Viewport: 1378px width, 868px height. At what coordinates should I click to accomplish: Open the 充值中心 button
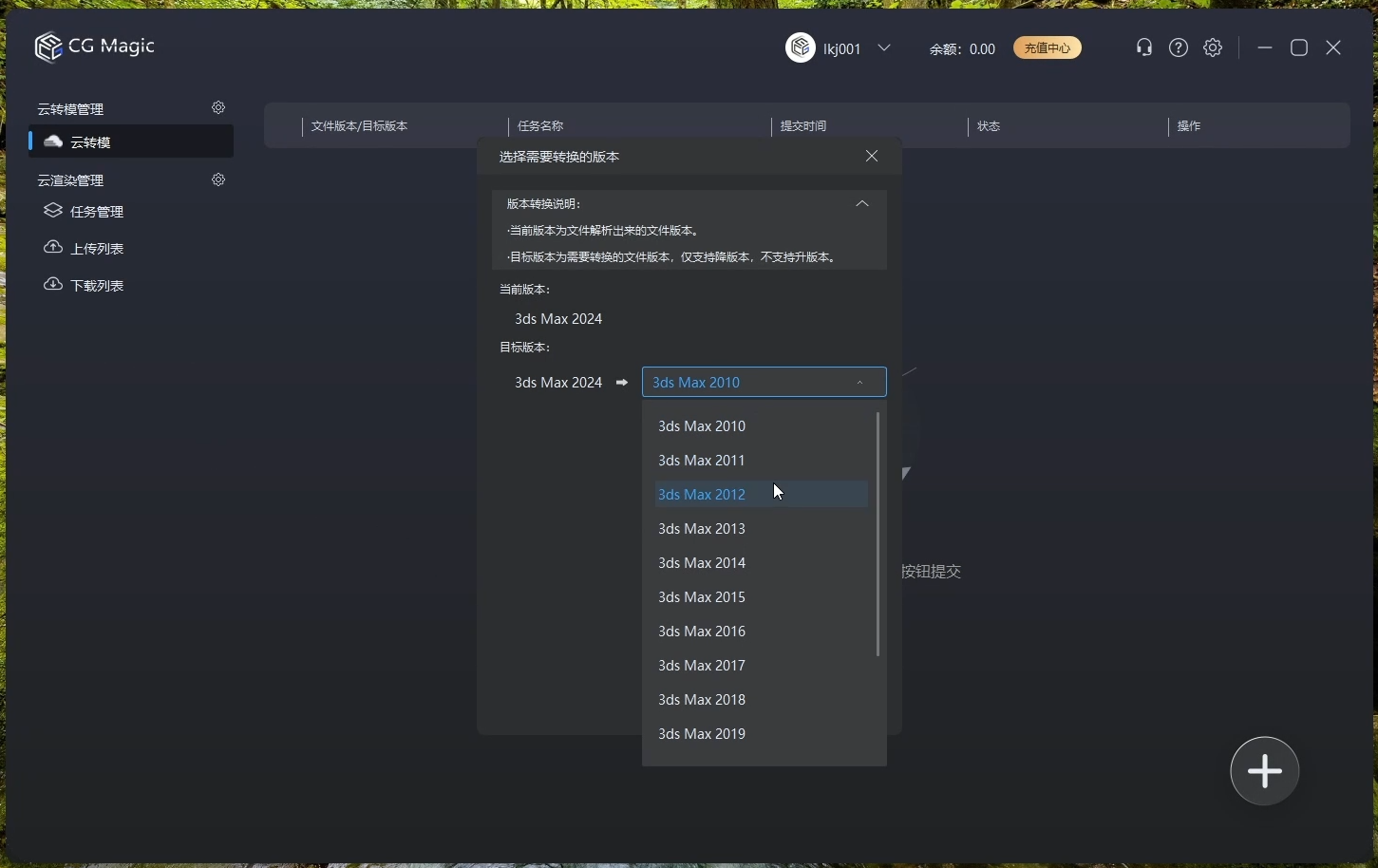coord(1046,47)
